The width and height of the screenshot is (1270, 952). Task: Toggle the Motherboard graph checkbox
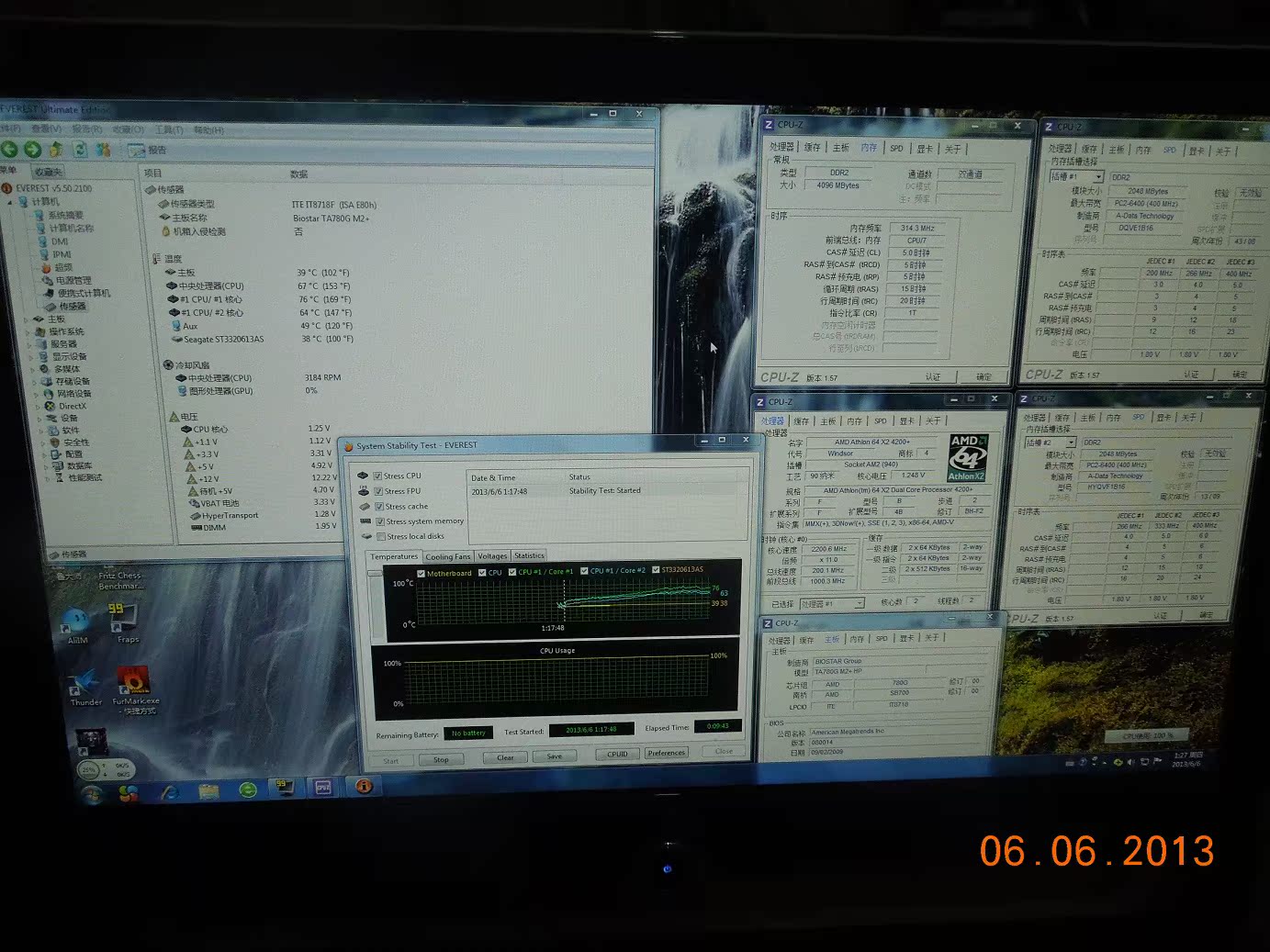[x=421, y=573]
